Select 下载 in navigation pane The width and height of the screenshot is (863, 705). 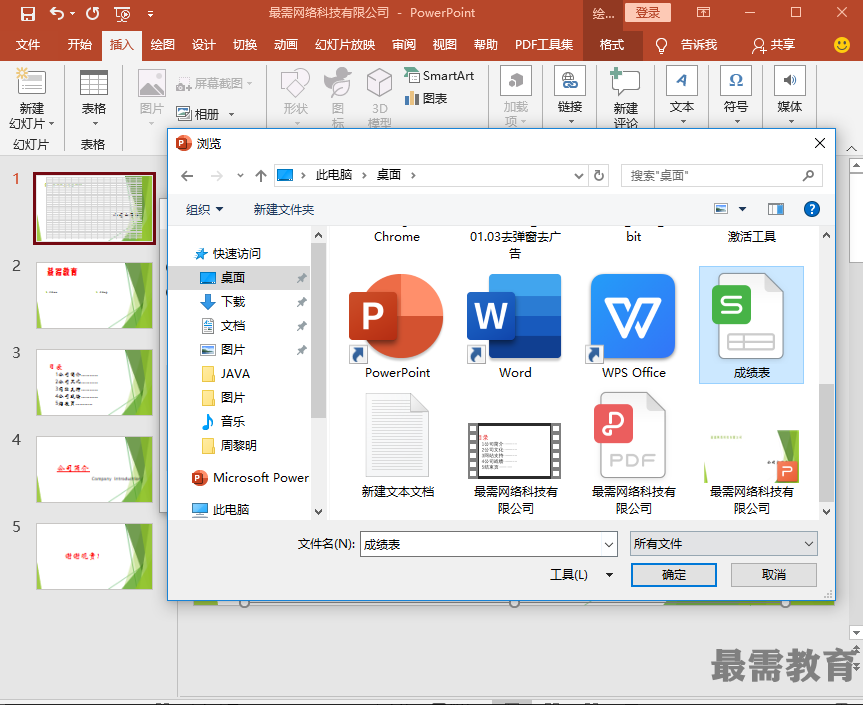coord(233,302)
